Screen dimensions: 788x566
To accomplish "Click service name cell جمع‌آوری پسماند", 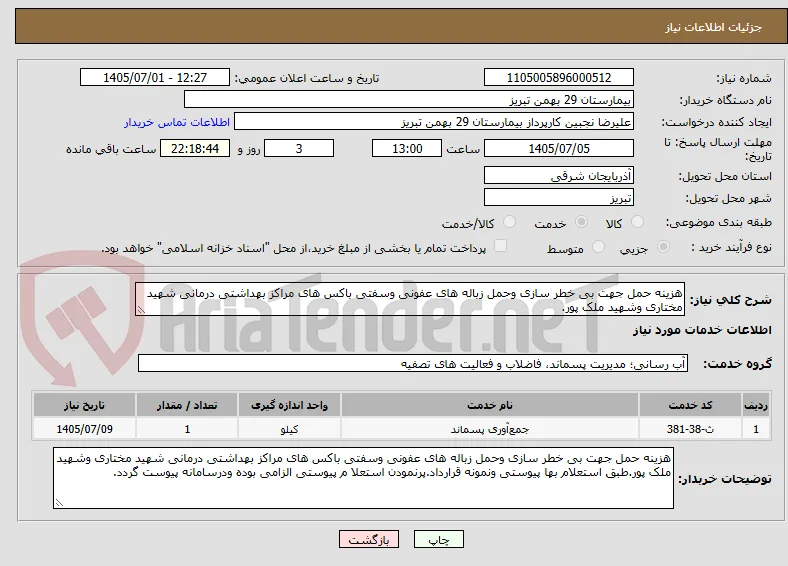I will (489, 429).
